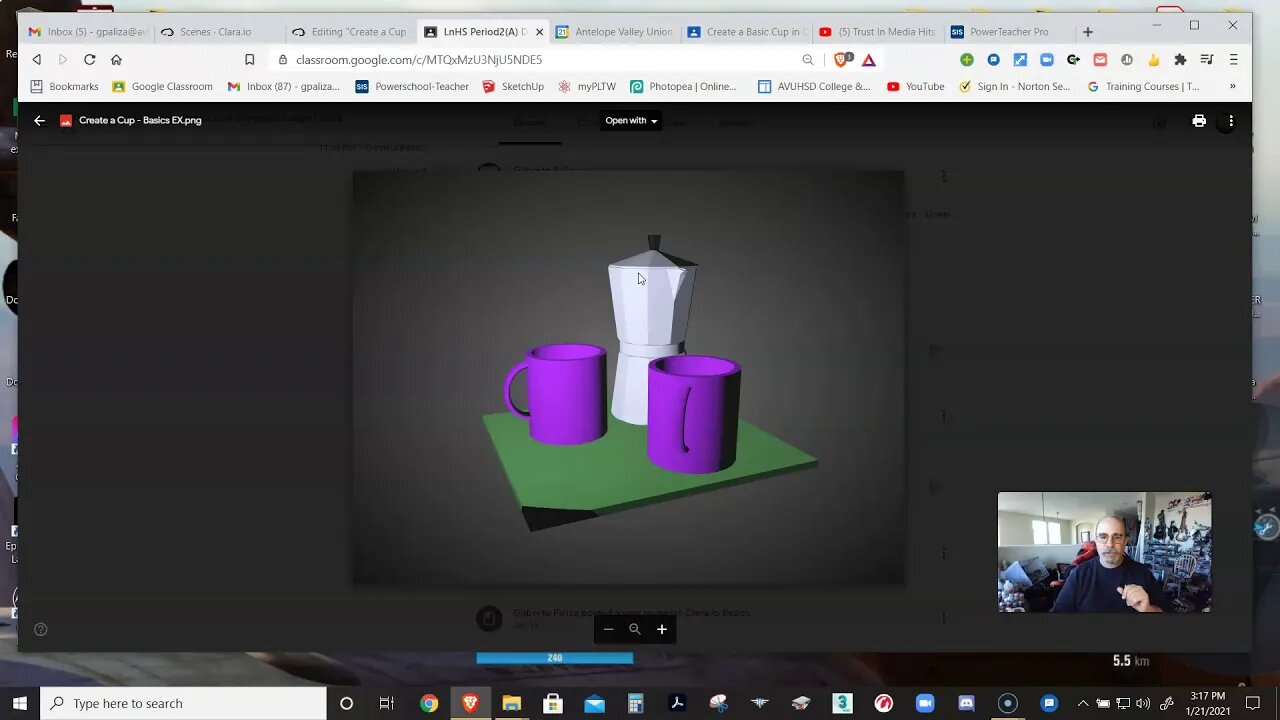Open File Explorer from the taskbar
The image size is (1280, 720).
pyautogui.click(x=511, y=703)
